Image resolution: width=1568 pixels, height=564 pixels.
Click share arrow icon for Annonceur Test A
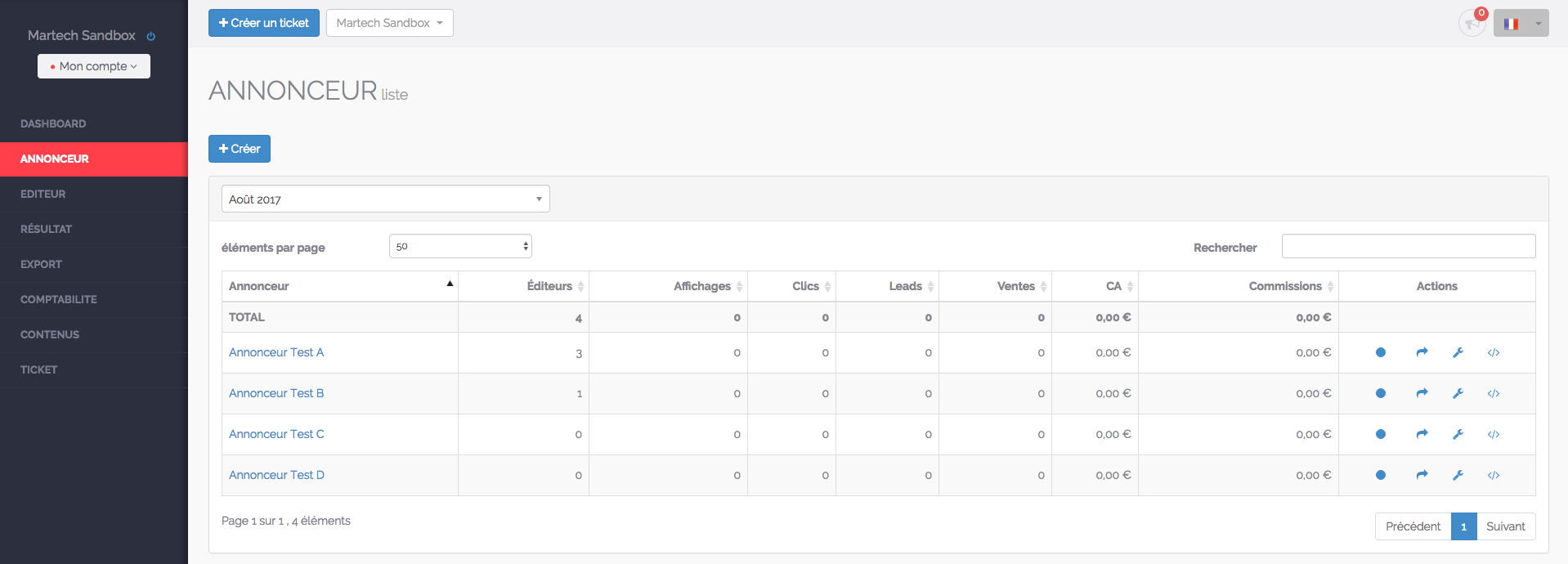(1422, 352)
